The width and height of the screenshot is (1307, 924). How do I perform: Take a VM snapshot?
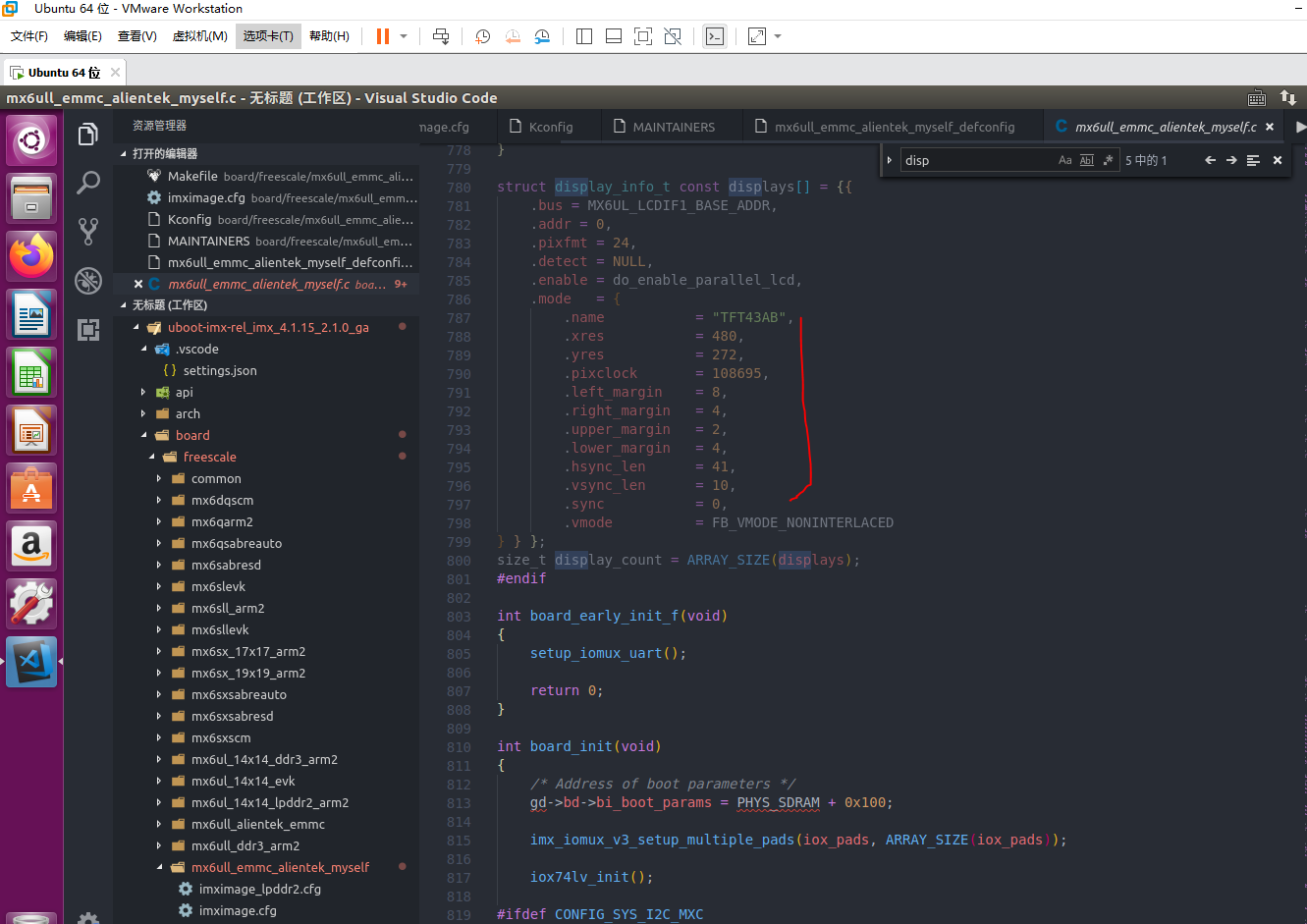(482, 36)
